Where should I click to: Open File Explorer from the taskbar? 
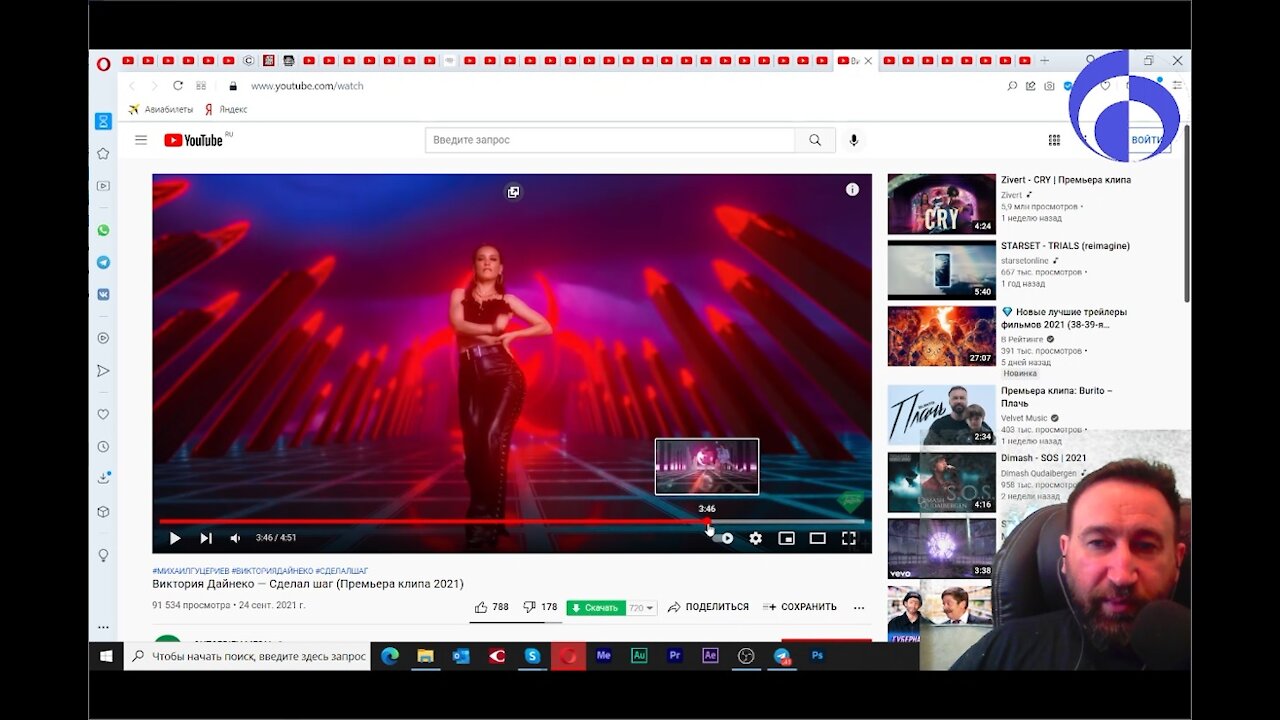[x=425, y=656]
